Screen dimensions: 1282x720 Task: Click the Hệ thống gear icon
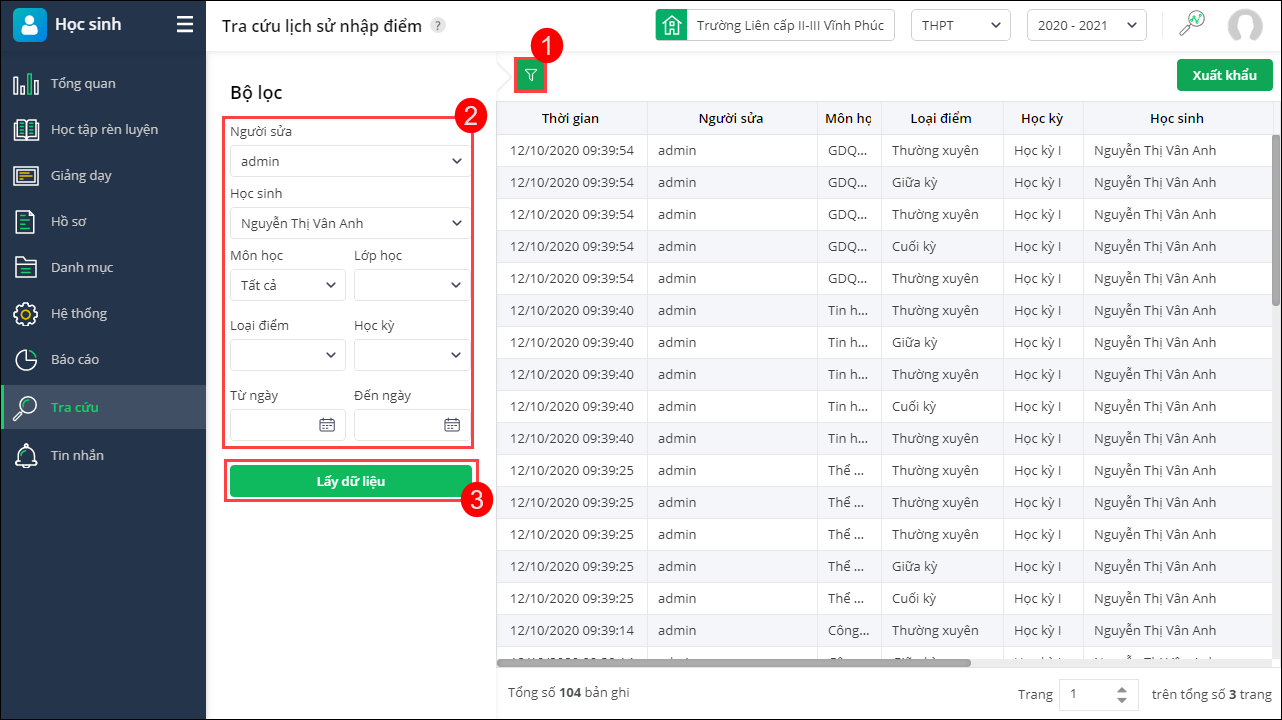click(x=26, y=314)
